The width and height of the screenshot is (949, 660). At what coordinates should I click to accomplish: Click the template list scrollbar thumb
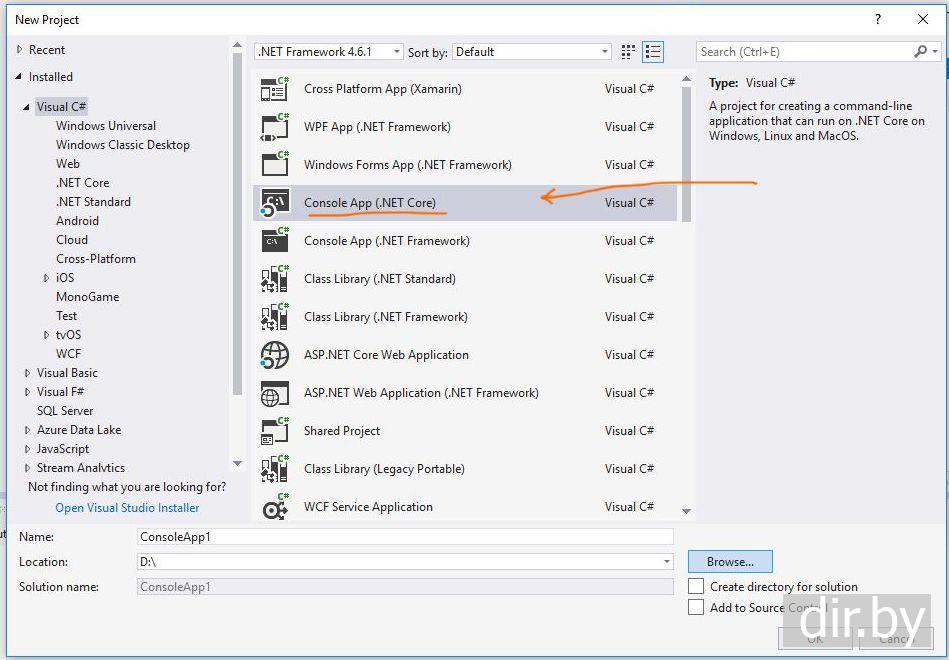[x=686, y=154]
